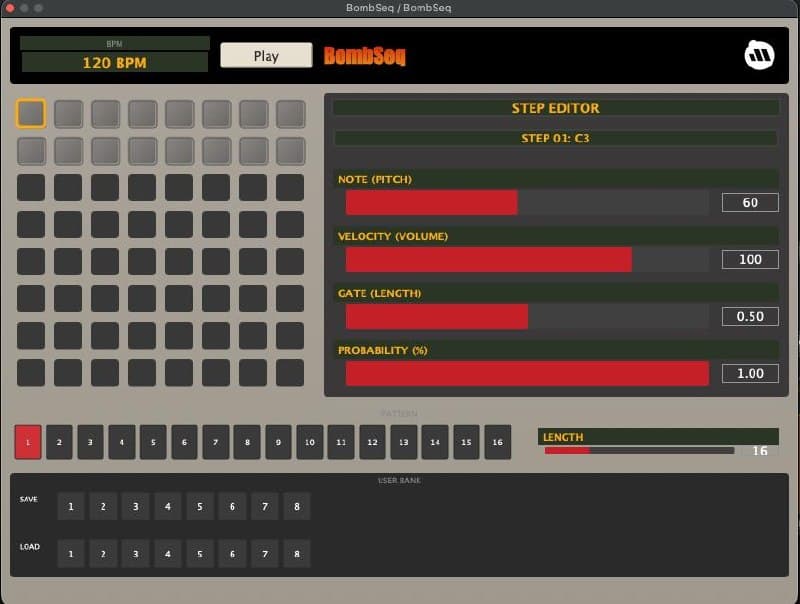Click the Probability value box showing 1.00
The image size is (800, 604).
(749, 373)
